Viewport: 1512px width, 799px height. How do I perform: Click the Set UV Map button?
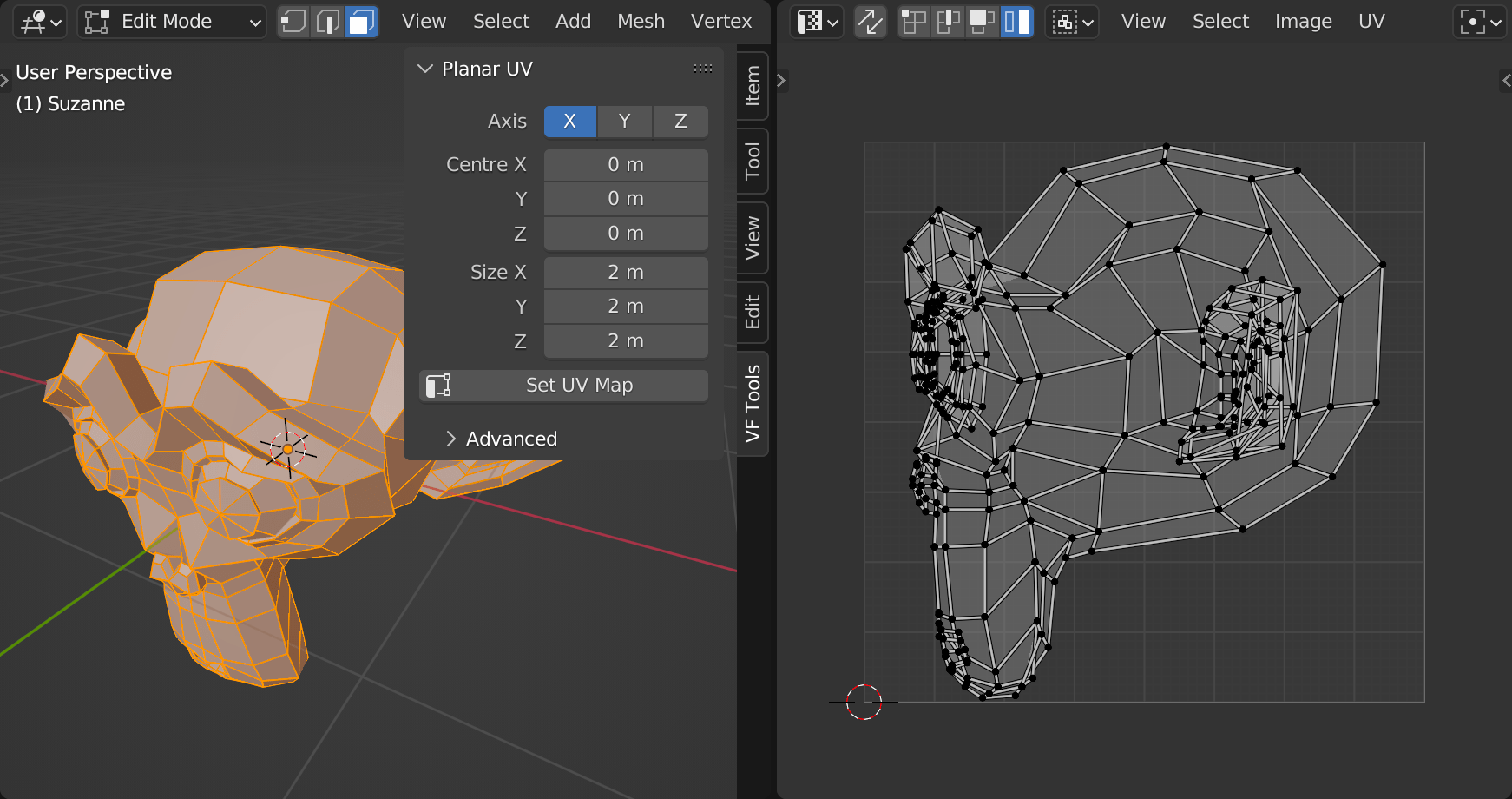click(x=563, y=386)
